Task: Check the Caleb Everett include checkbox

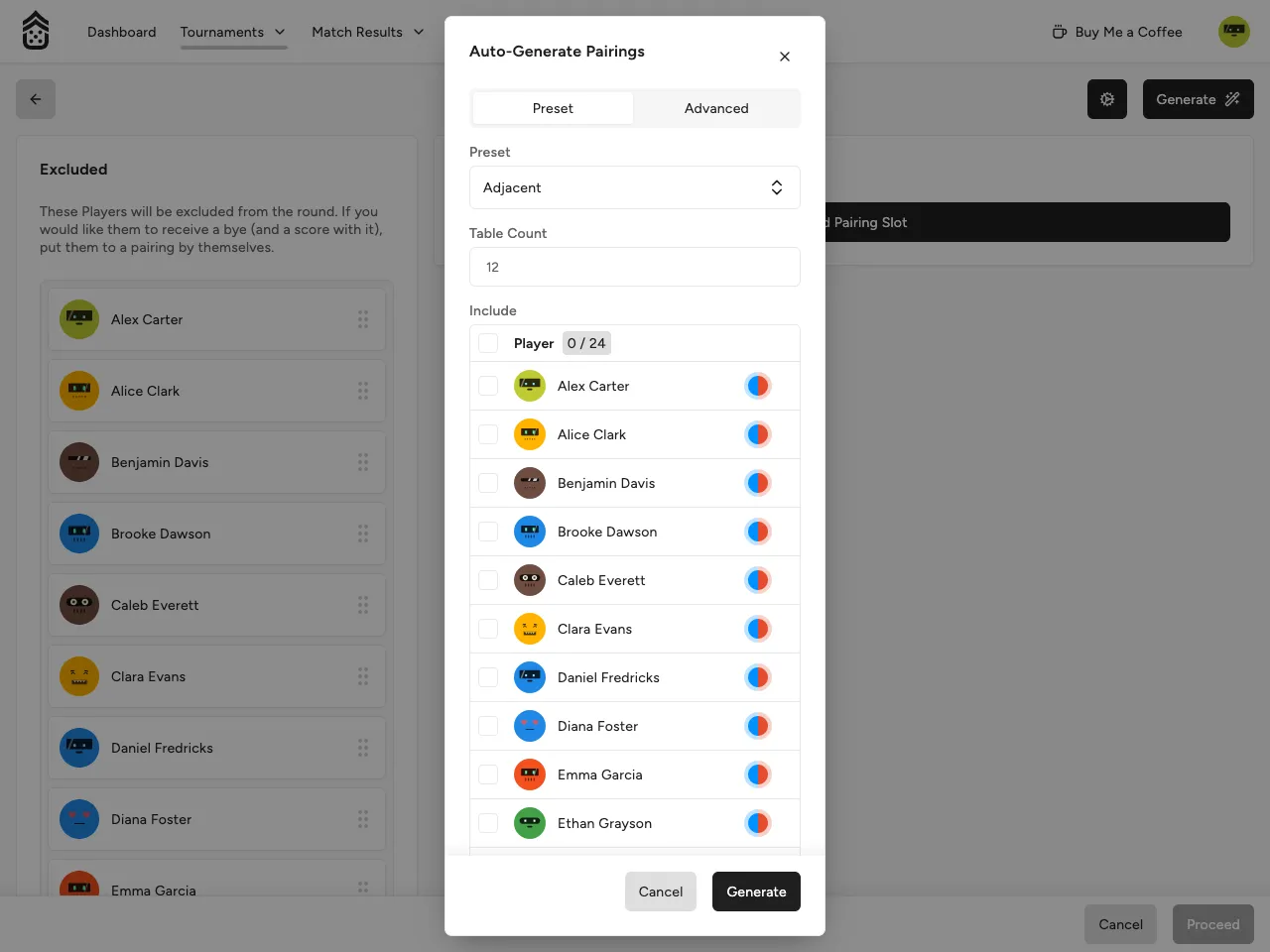Action: coord(488,580)
